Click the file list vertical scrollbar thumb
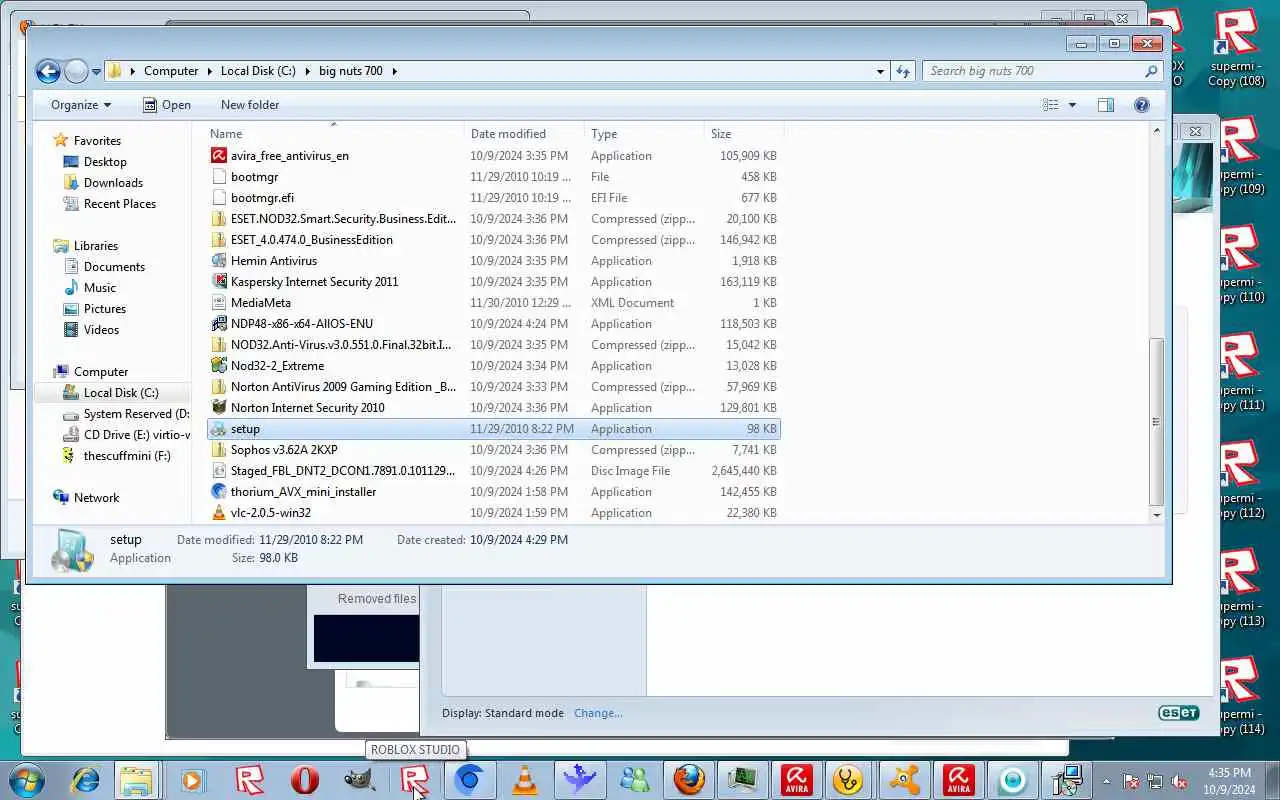 click(x=1157, y=421)
